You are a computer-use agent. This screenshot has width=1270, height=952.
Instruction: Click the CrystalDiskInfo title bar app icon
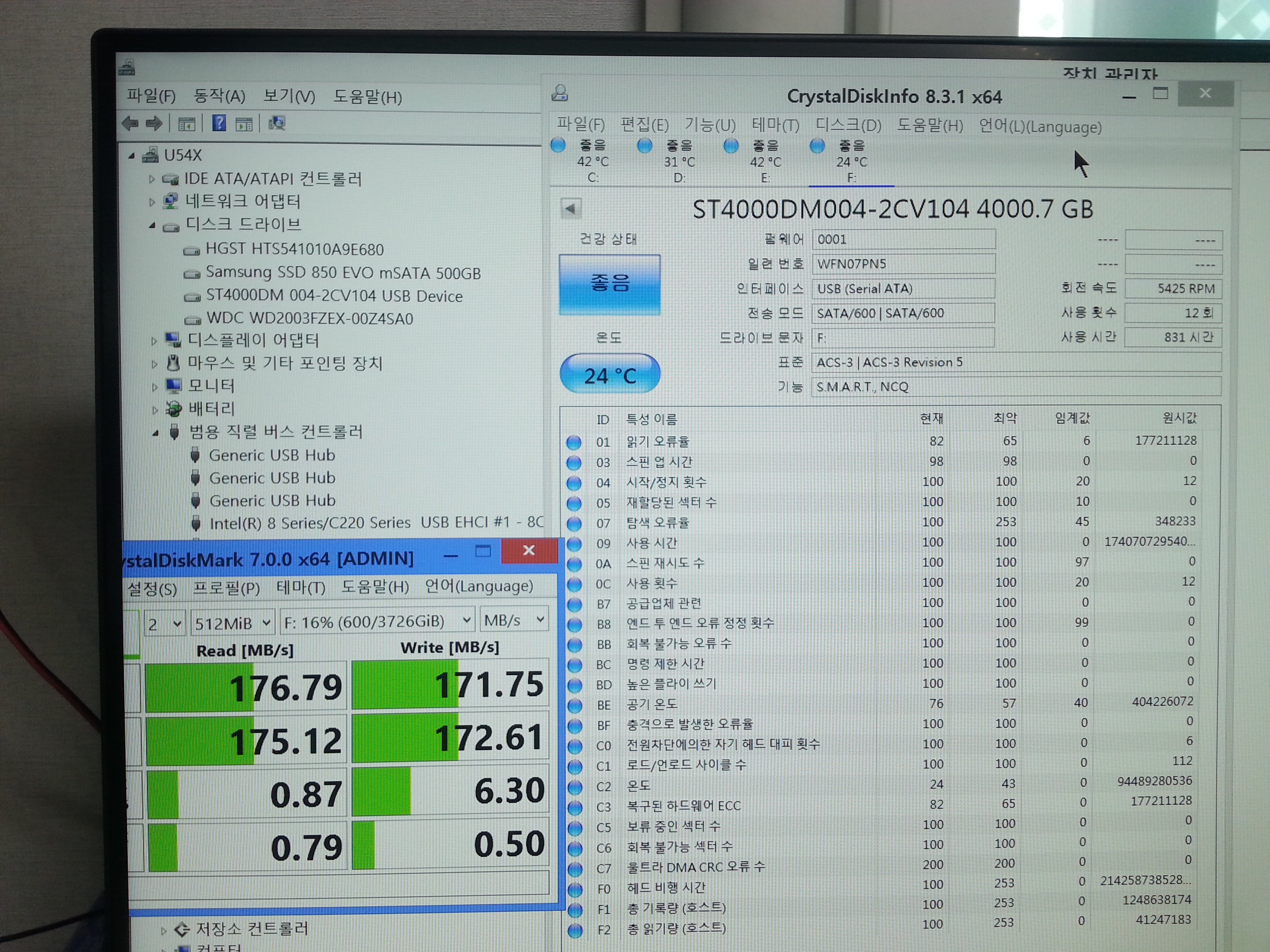click(560, 93)
